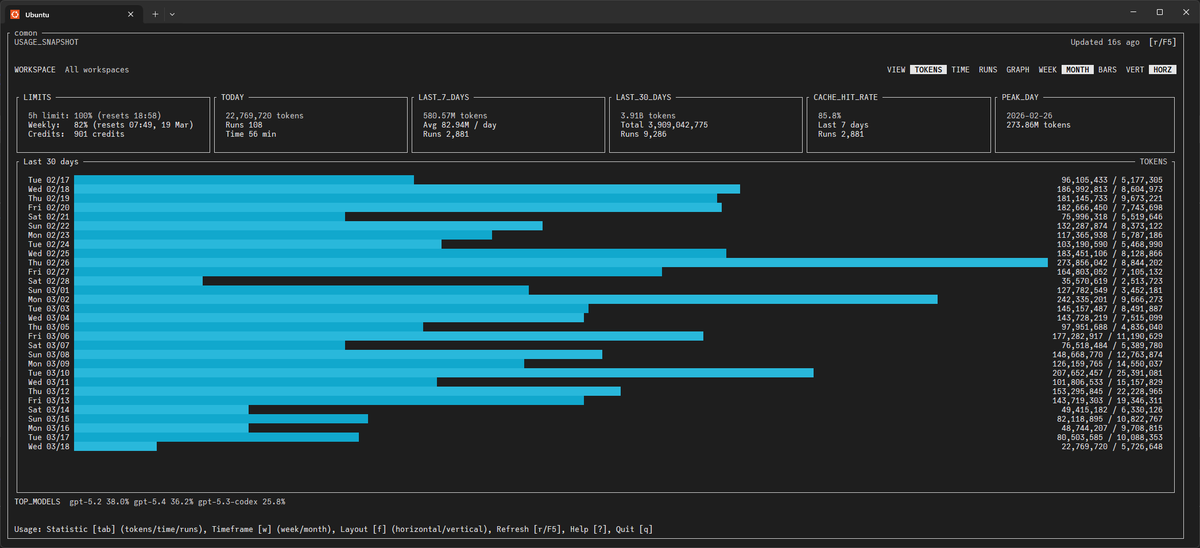Click the Ubuntu tab icon

pyautogui.click(x=15, y=13)
